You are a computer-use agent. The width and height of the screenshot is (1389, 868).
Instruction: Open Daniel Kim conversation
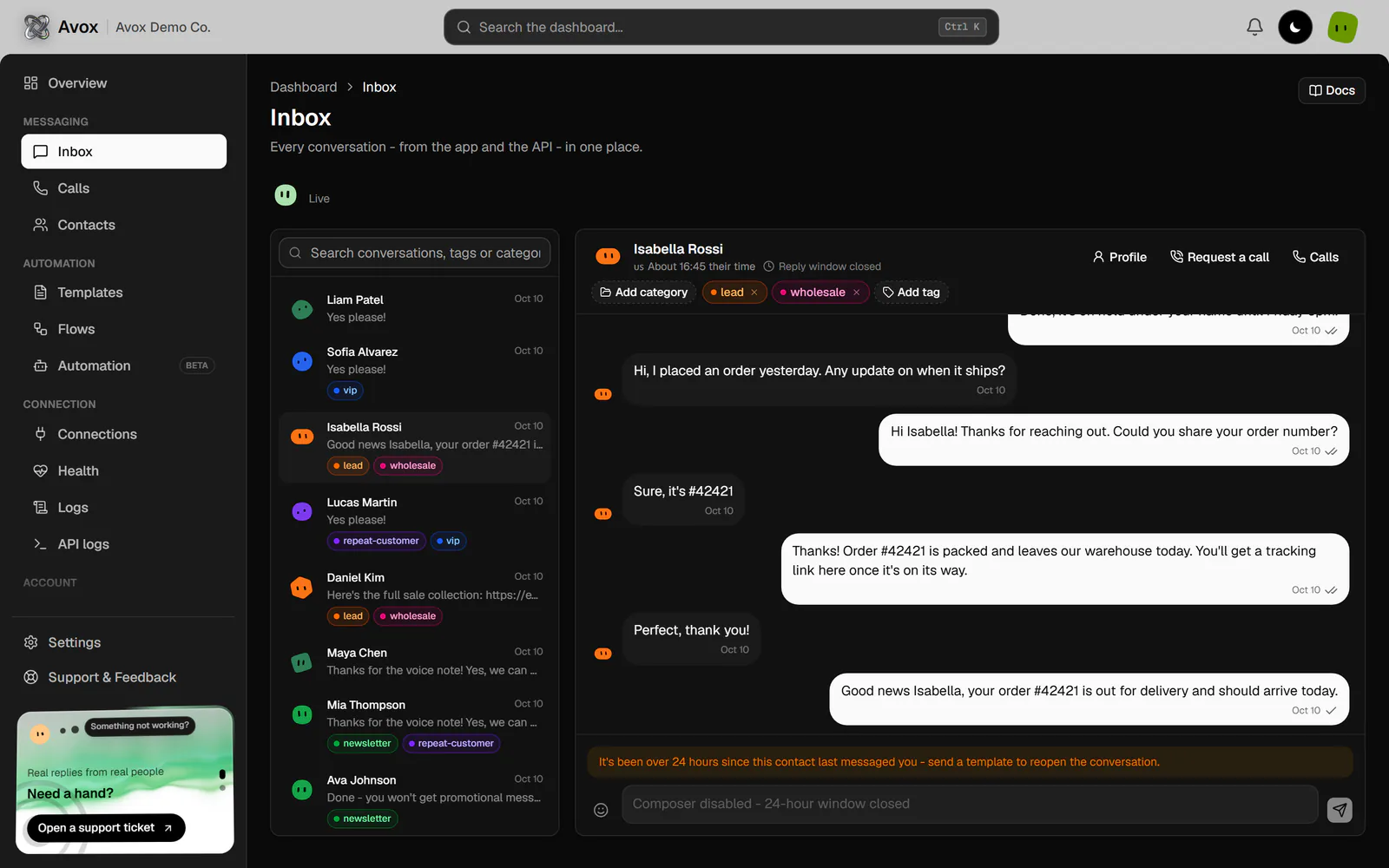(x=415, y=597)
